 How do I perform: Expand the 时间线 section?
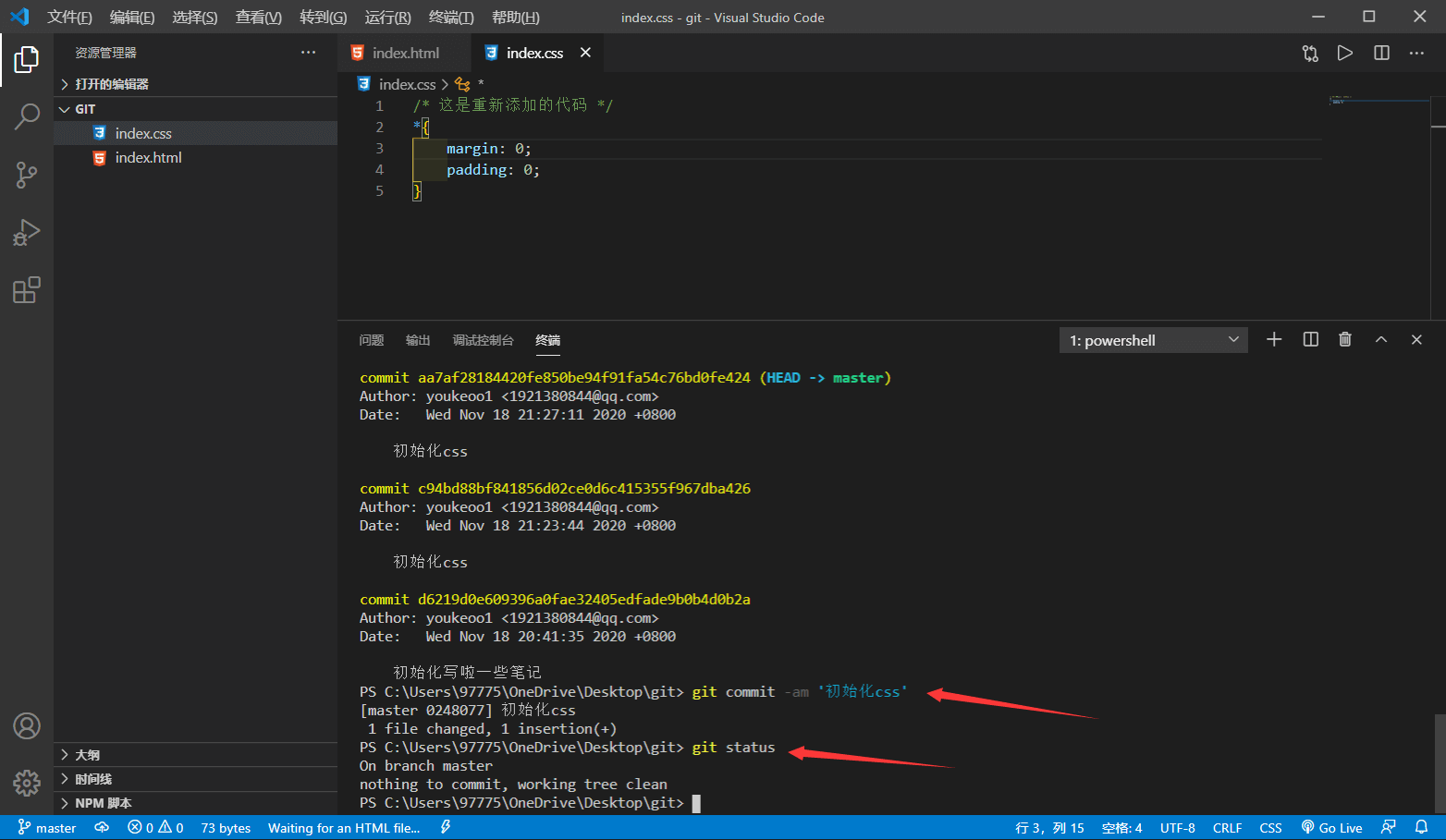(x=195, y=779)
